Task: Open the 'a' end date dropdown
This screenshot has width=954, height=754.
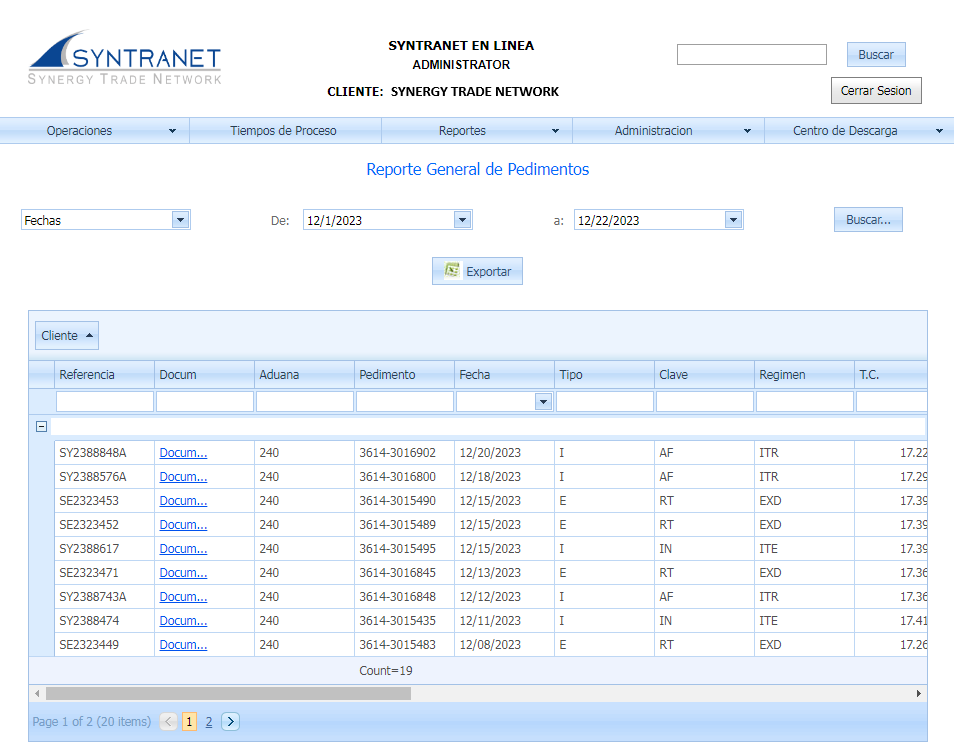Action: 733,220
